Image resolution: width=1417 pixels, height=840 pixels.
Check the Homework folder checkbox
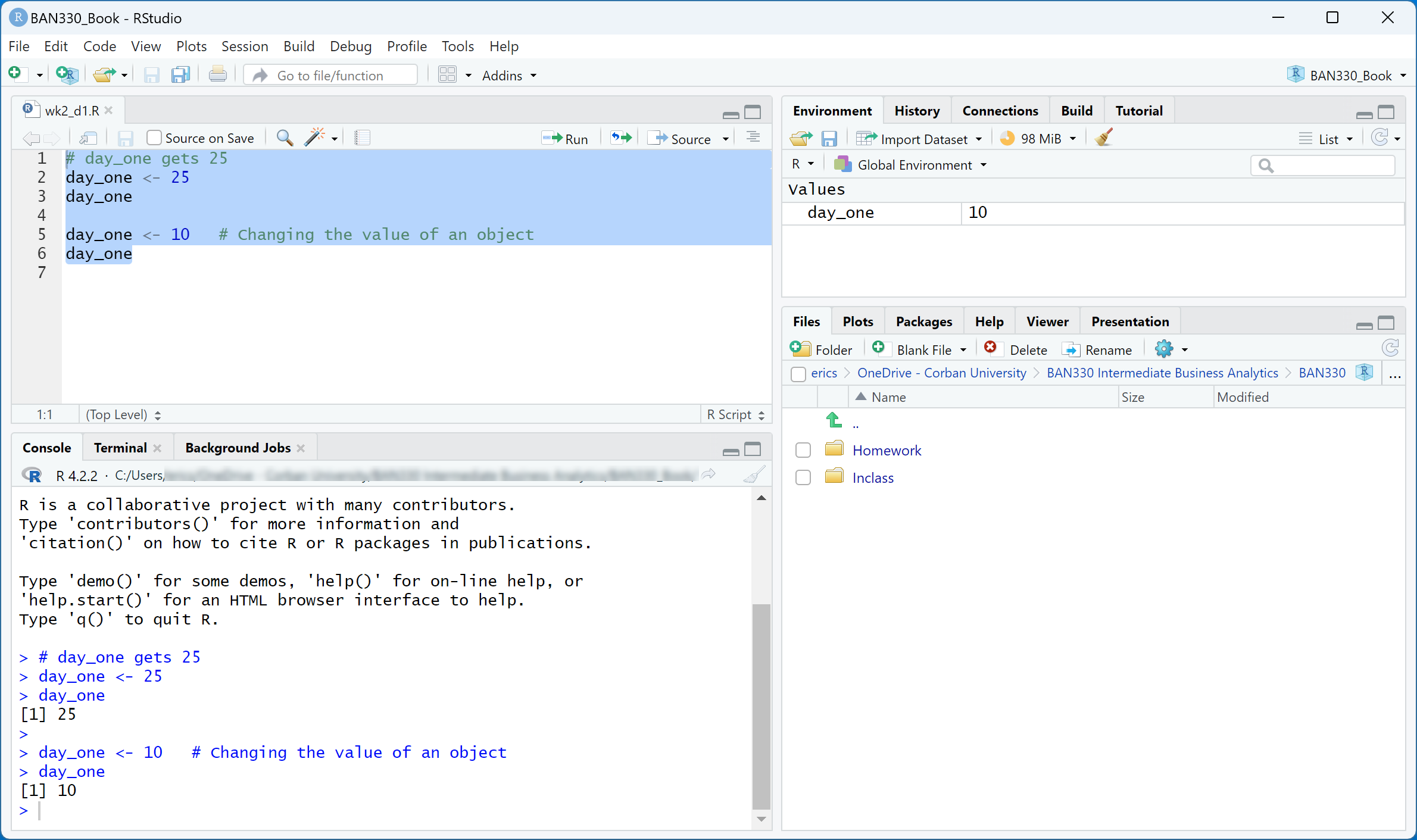803,450
